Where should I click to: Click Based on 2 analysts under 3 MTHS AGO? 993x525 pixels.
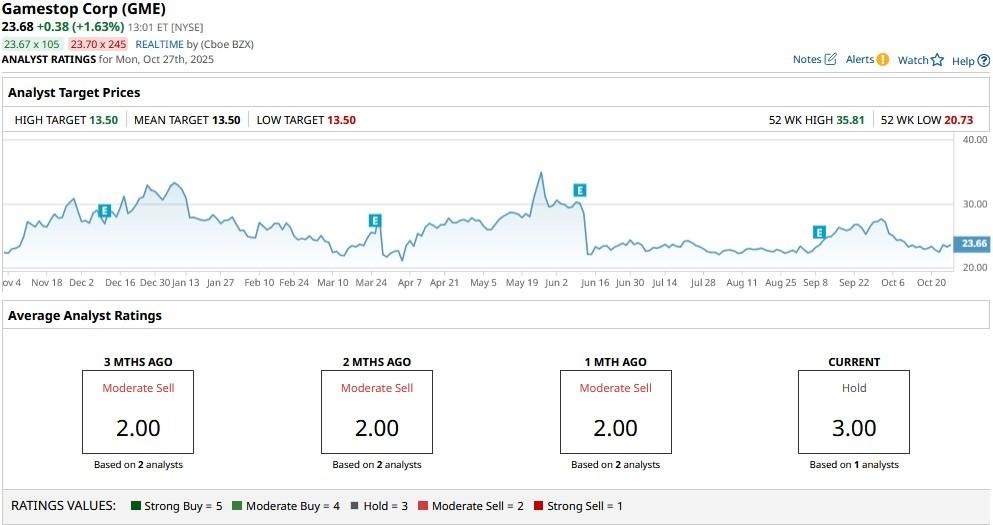click(x=138, y=464)
